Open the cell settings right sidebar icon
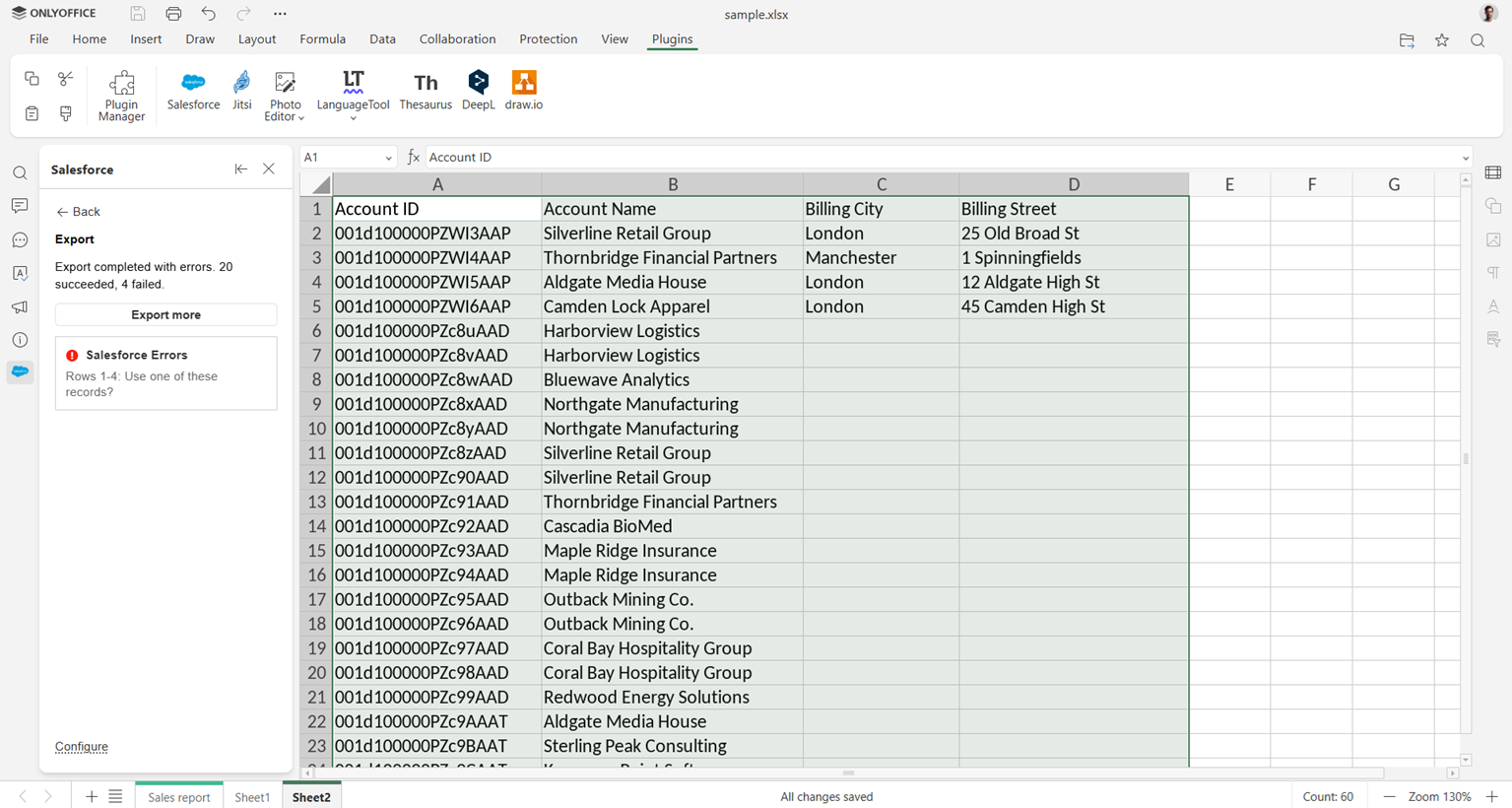Image resolution: width=1512 pixels, height=808 pixels. pos(1493,173)
